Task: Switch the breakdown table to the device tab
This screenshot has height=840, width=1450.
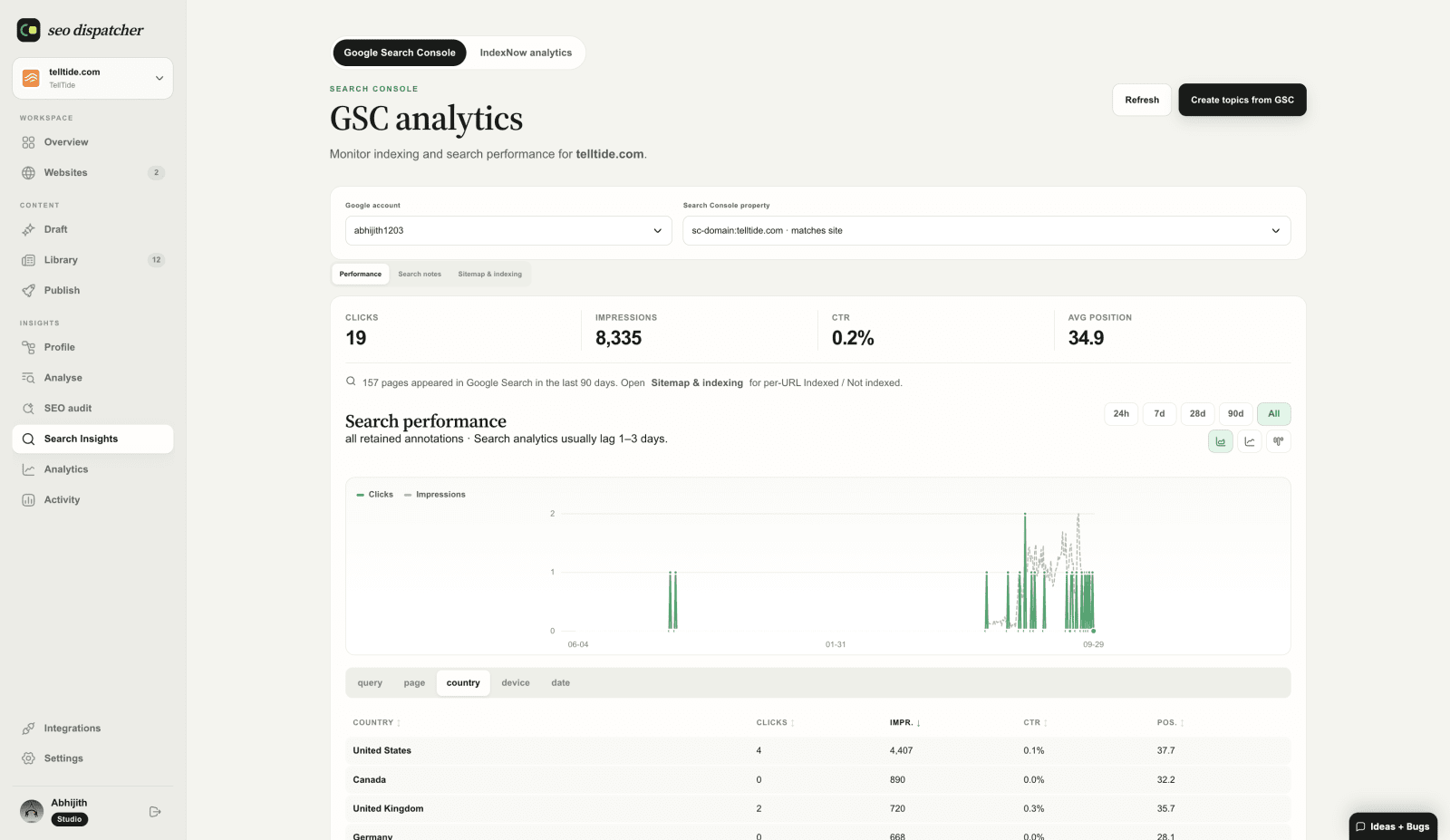Action: pyautogui.click(x=516, y=683)
